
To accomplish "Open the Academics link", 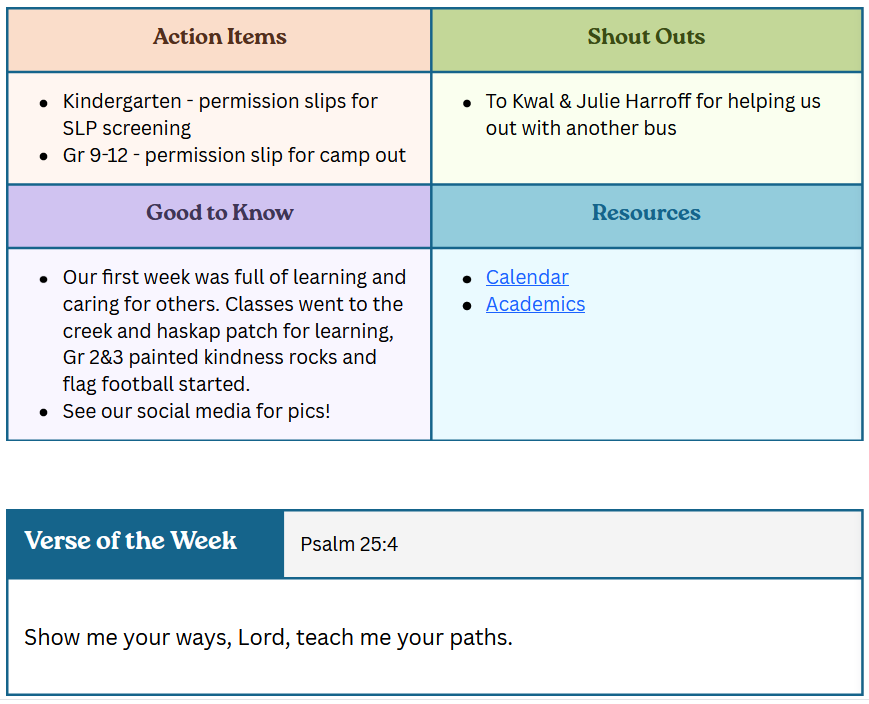I will tap(535, 304).
